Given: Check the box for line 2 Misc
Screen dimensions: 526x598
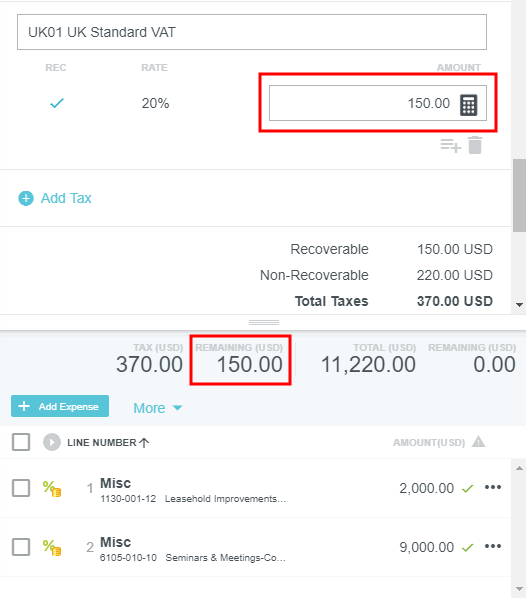Looking at the screenshot, I should (x=21, y=547).
